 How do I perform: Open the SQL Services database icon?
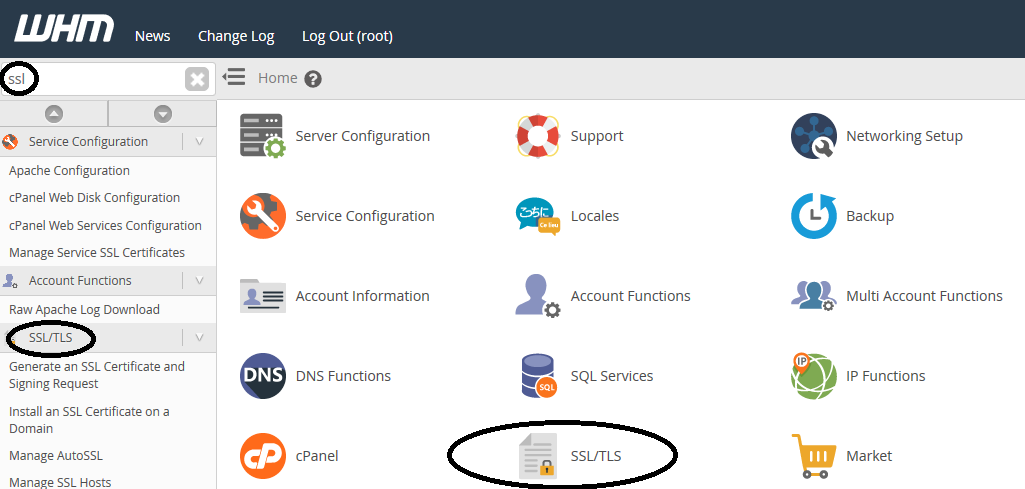coord(538,376)
